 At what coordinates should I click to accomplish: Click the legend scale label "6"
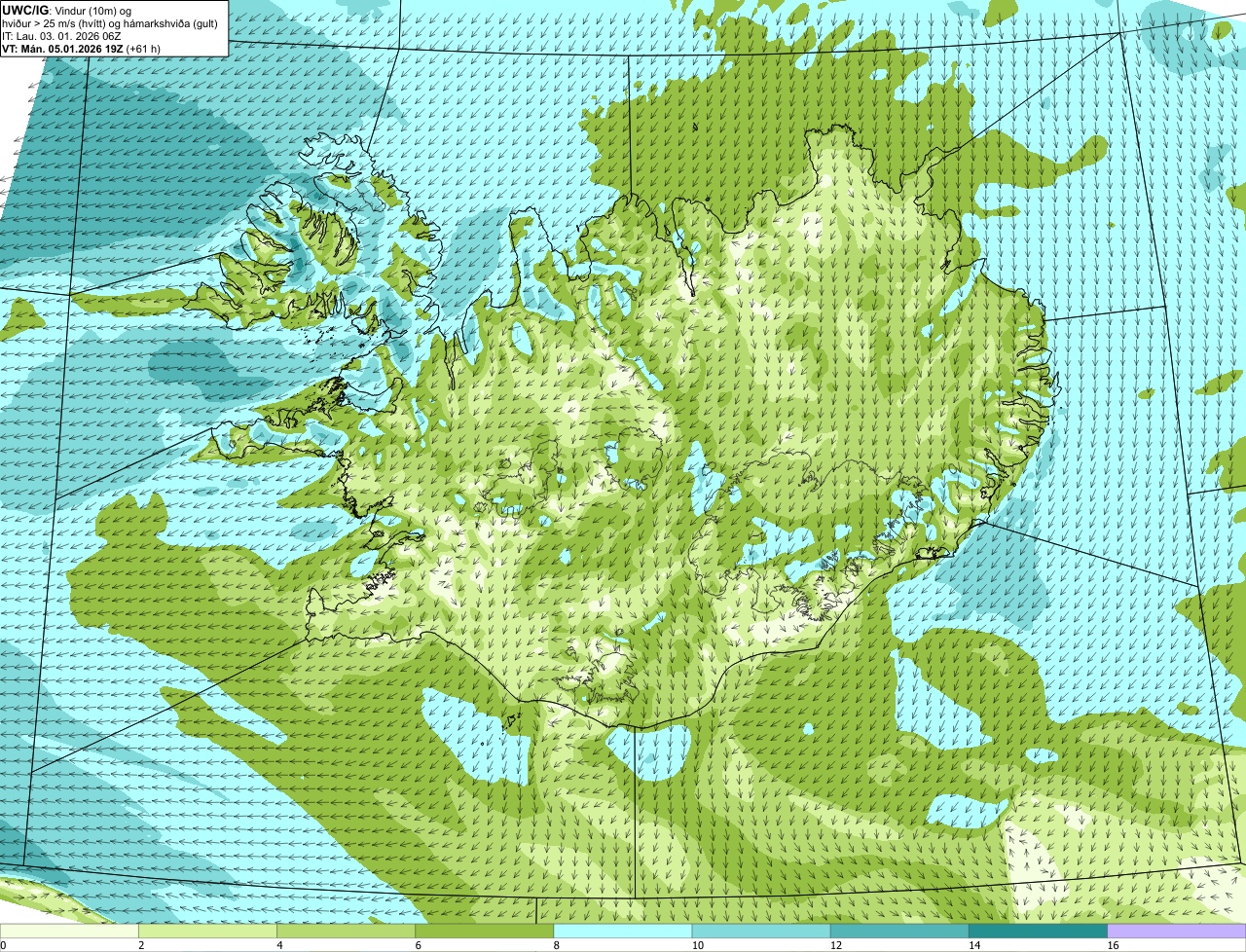[x=419, y=945]
